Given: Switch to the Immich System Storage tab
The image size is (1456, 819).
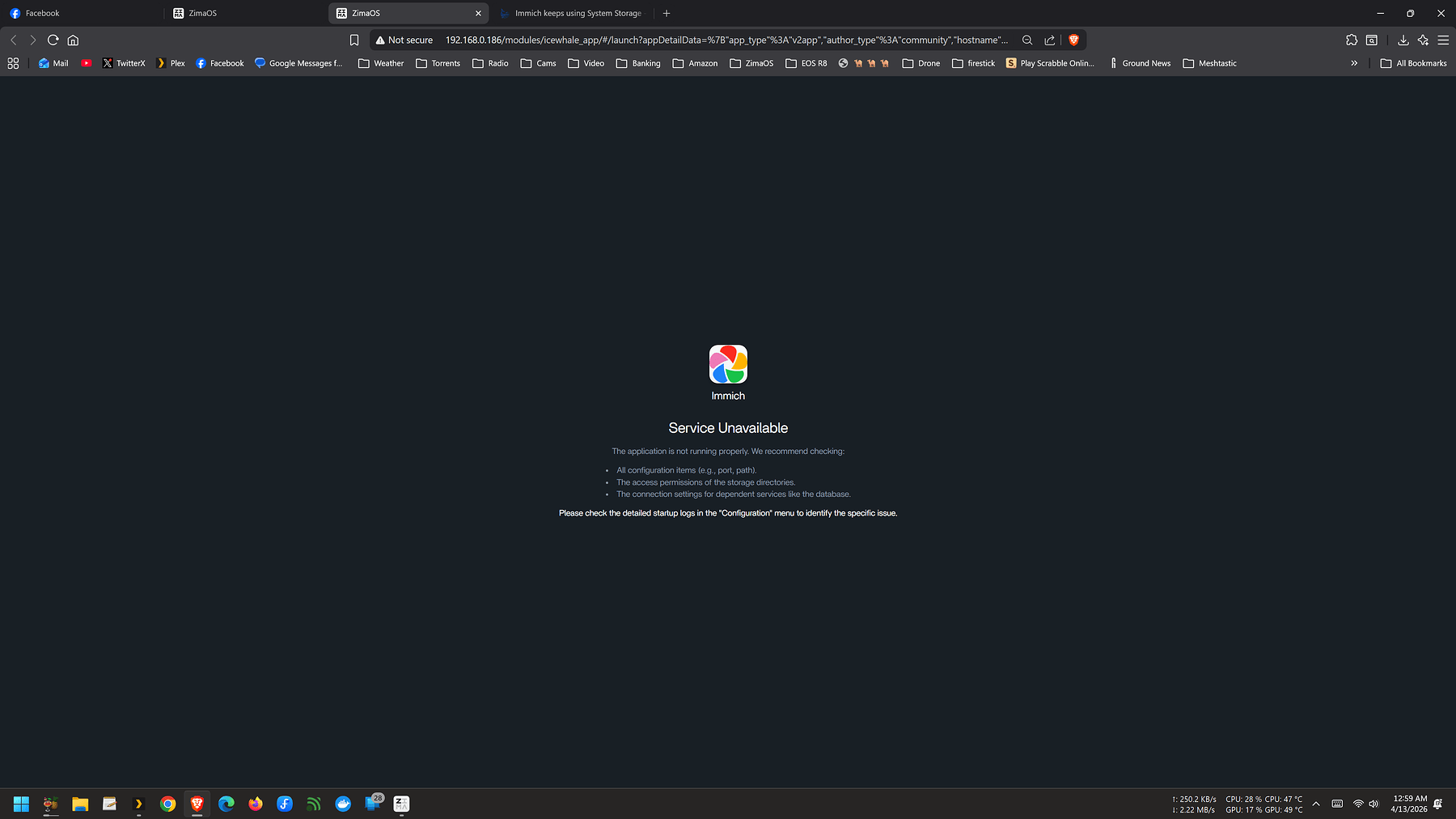Looking at the screenshot, I should pyautogui.click(x=576, y=13).
